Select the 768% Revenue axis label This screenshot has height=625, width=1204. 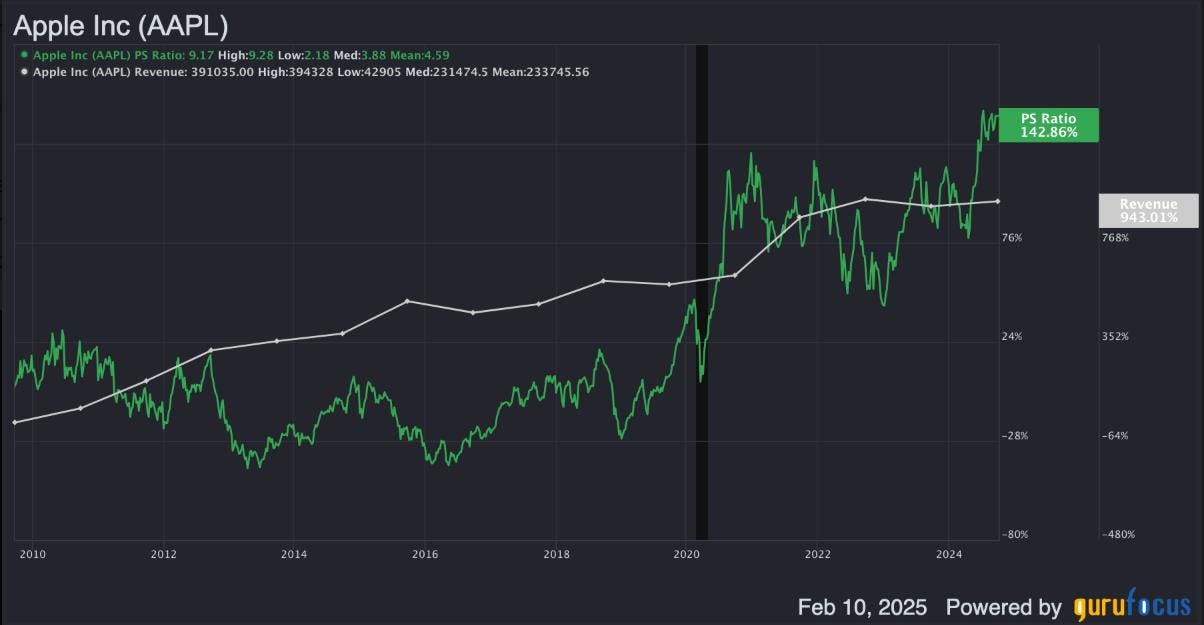tap(1114, 238)
